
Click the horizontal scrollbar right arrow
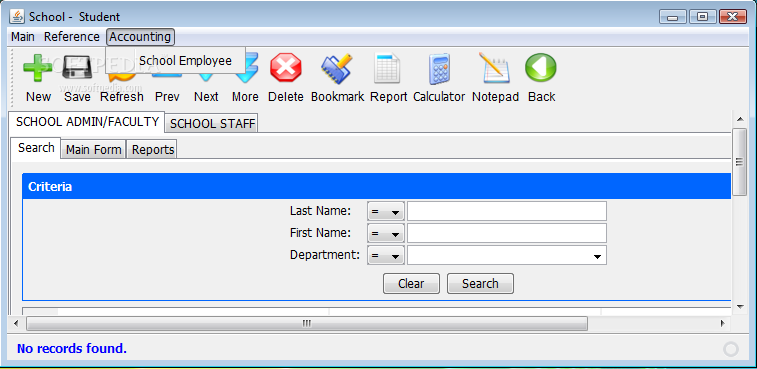pyautogui.click(x=723, y=323)
